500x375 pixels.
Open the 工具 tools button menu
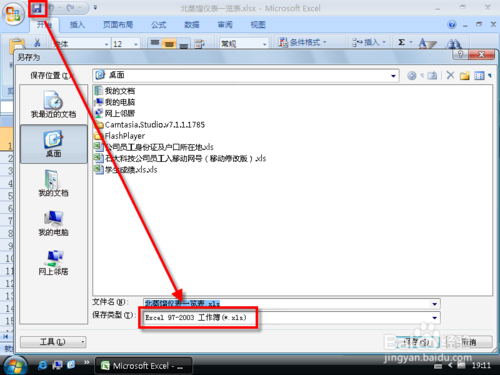pyautogui.click(x=53, y=342)
